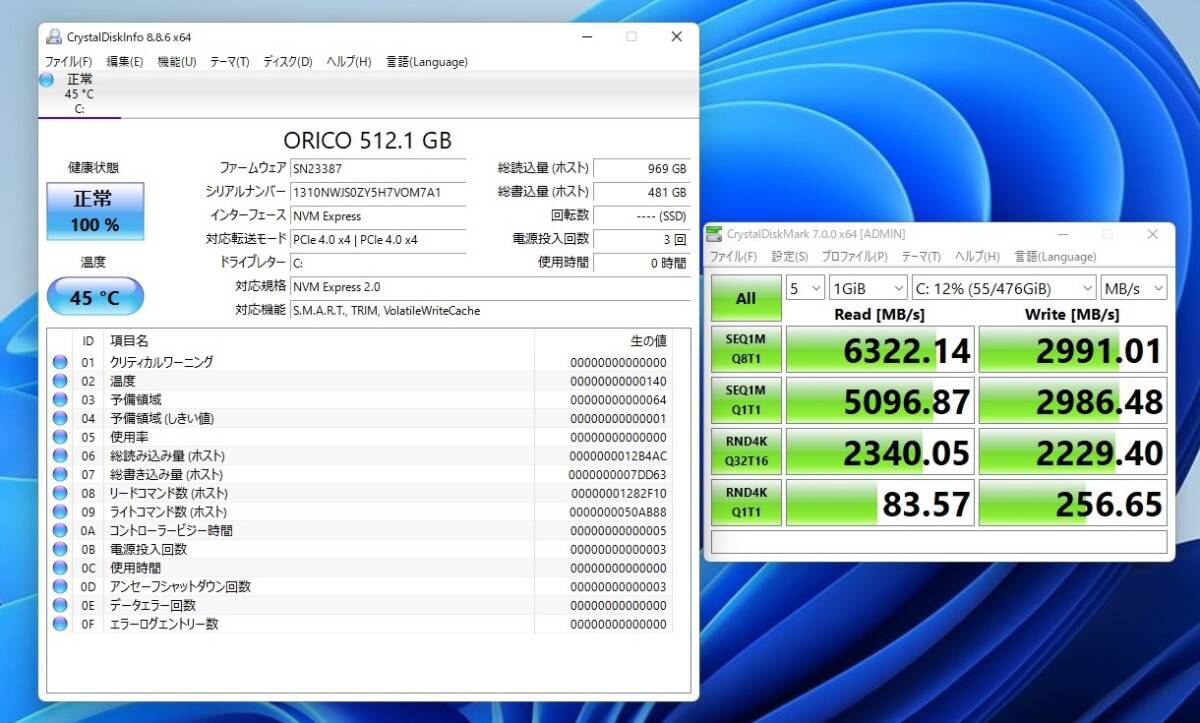1200x723 pixels.
Task: Click the ファームウェア field SN23387
Action: coord(377,169)
